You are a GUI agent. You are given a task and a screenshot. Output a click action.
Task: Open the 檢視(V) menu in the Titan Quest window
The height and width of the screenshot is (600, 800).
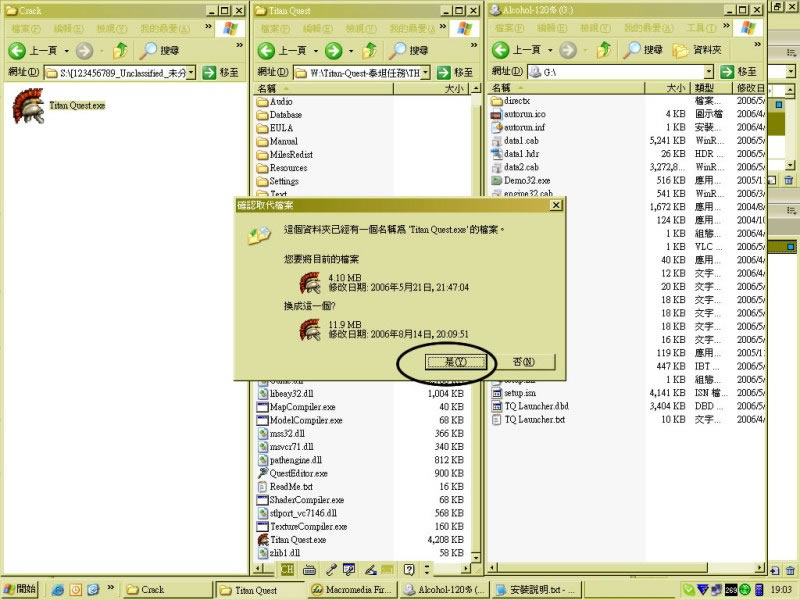click(x=361, y=29)
